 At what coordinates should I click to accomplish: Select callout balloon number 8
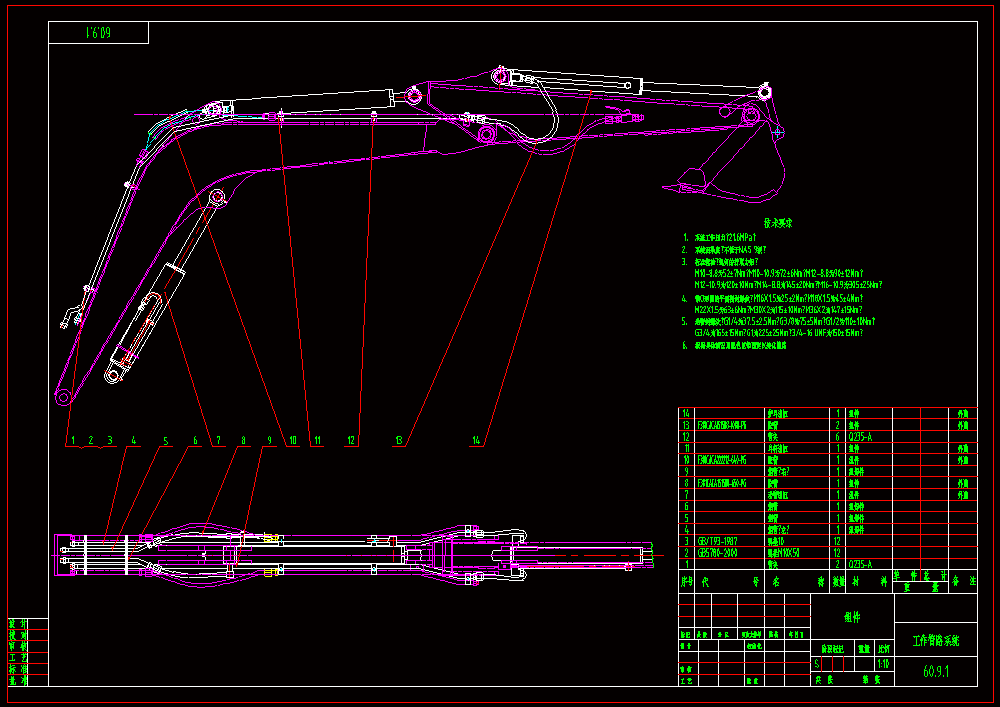243,440
